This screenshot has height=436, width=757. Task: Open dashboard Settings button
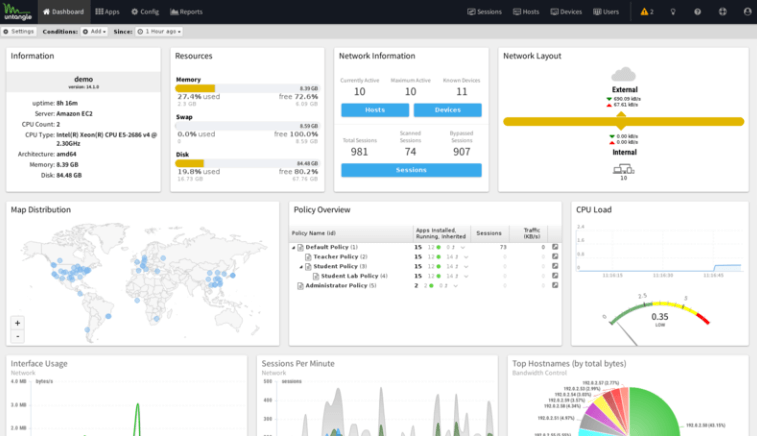[20, 31]
